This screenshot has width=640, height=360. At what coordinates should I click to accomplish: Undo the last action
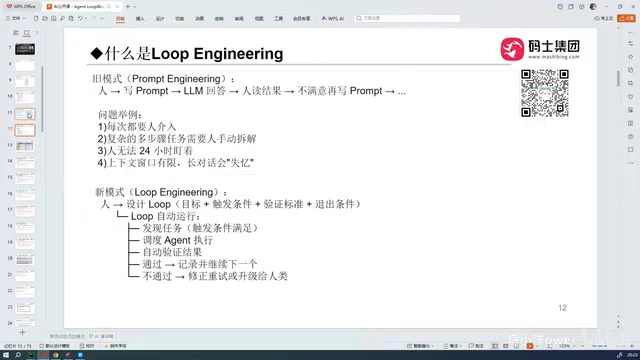click(x=80, y=18)
